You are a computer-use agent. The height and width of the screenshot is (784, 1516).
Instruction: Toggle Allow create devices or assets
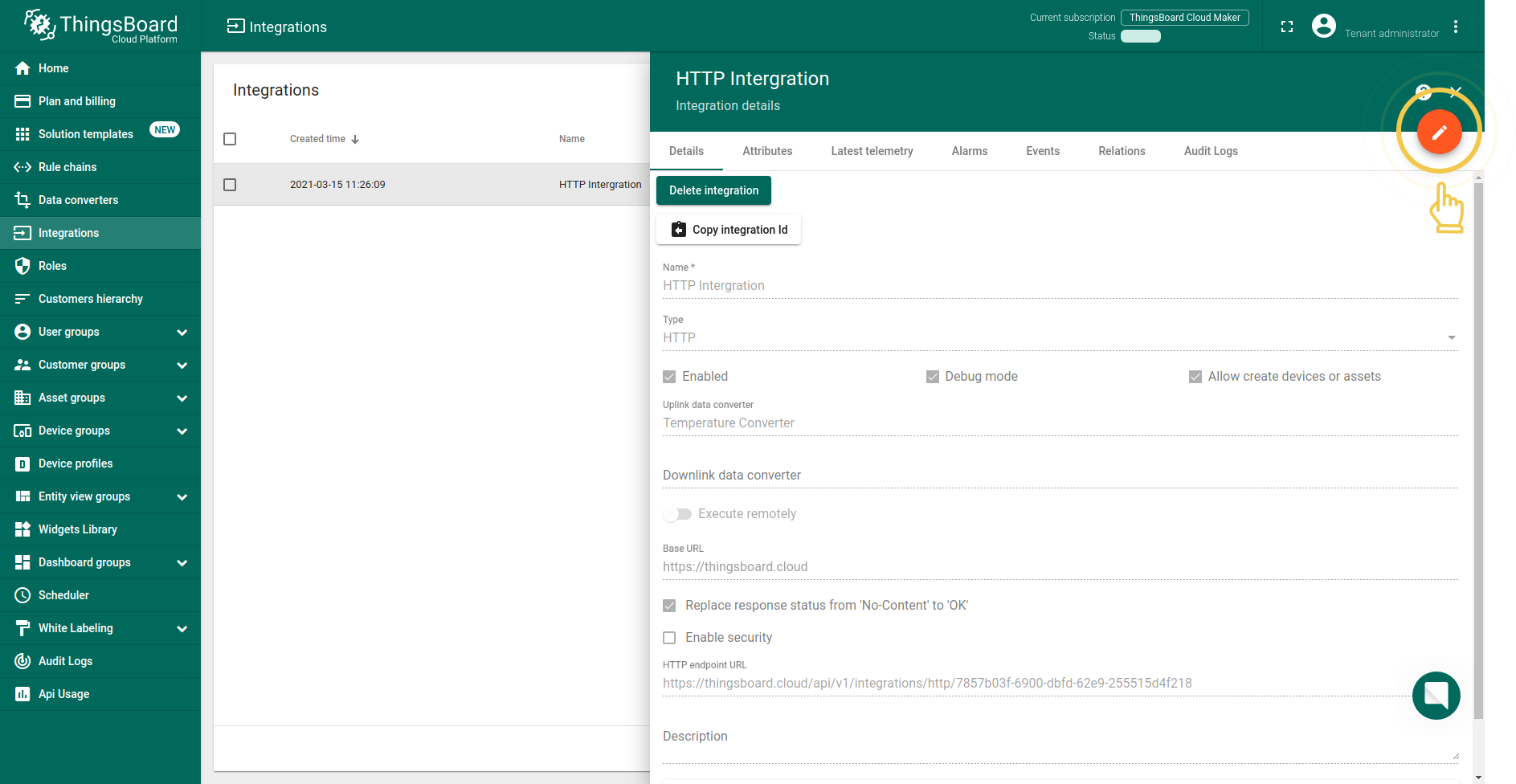[x=1195, y=377]
